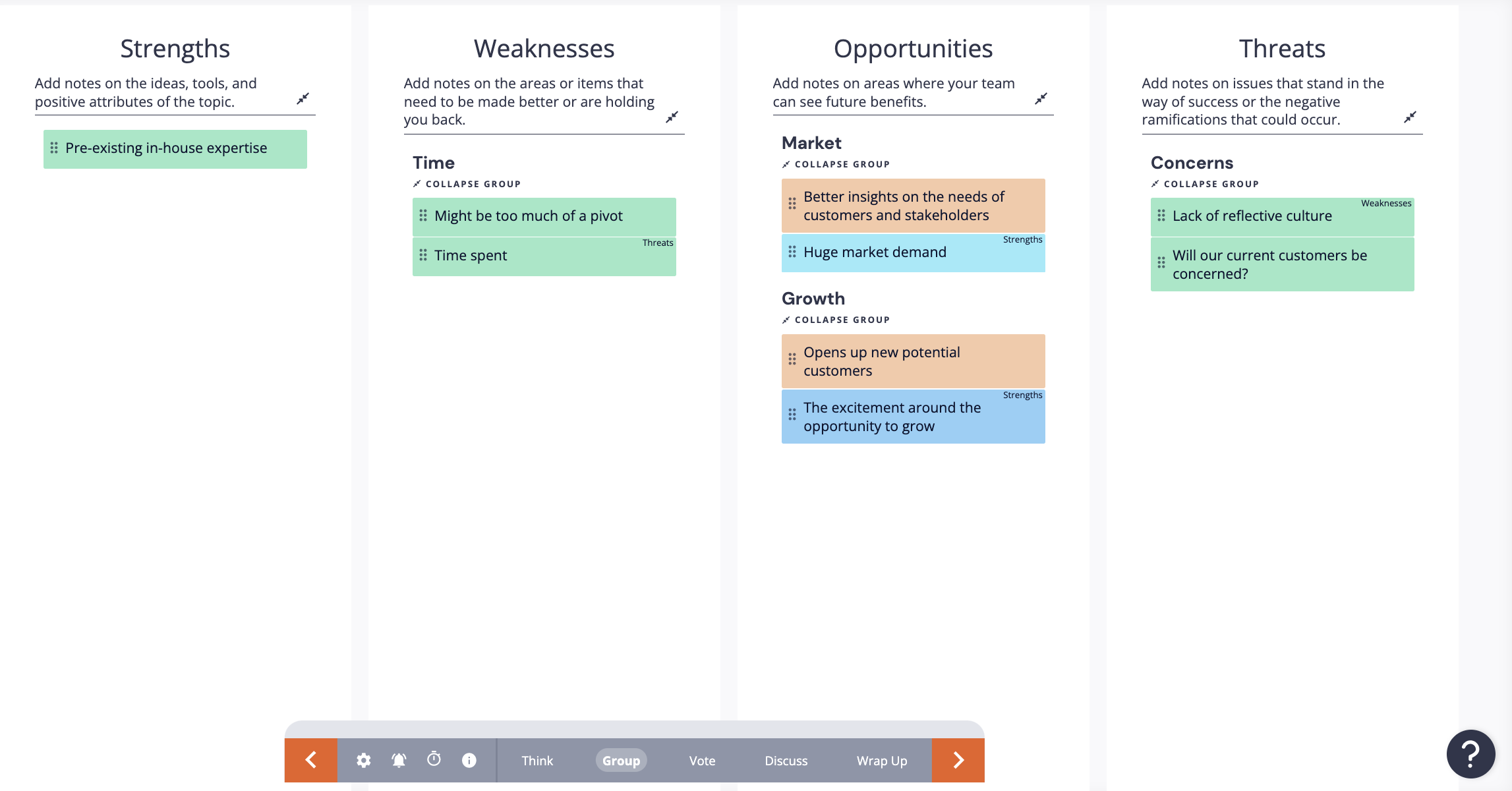Collapse the Threats column description
The image size is (1512, 791).
[1410, 117]
